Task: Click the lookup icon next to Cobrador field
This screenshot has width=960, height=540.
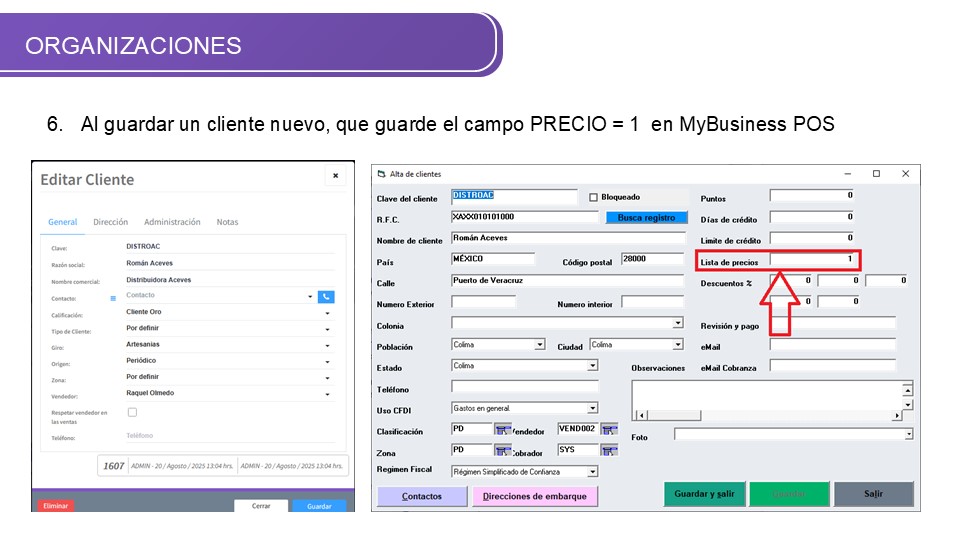Action: pos(609,451)
